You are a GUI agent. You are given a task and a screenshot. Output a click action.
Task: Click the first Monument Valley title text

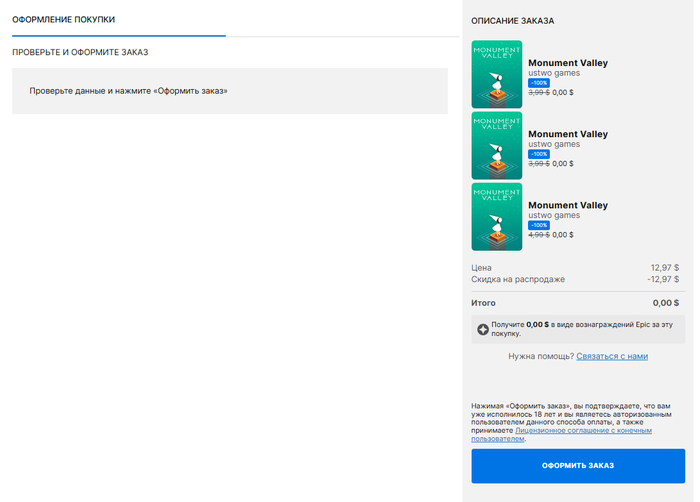click(567, 63)
